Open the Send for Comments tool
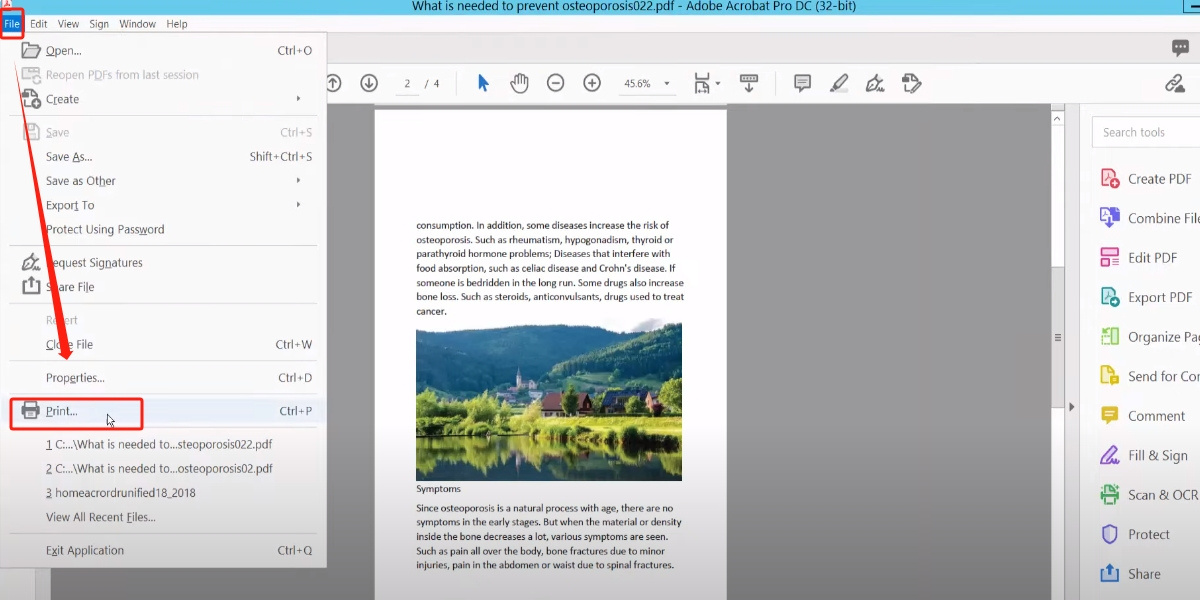This screenshot has height=600, width=1200. [1149, 376]
